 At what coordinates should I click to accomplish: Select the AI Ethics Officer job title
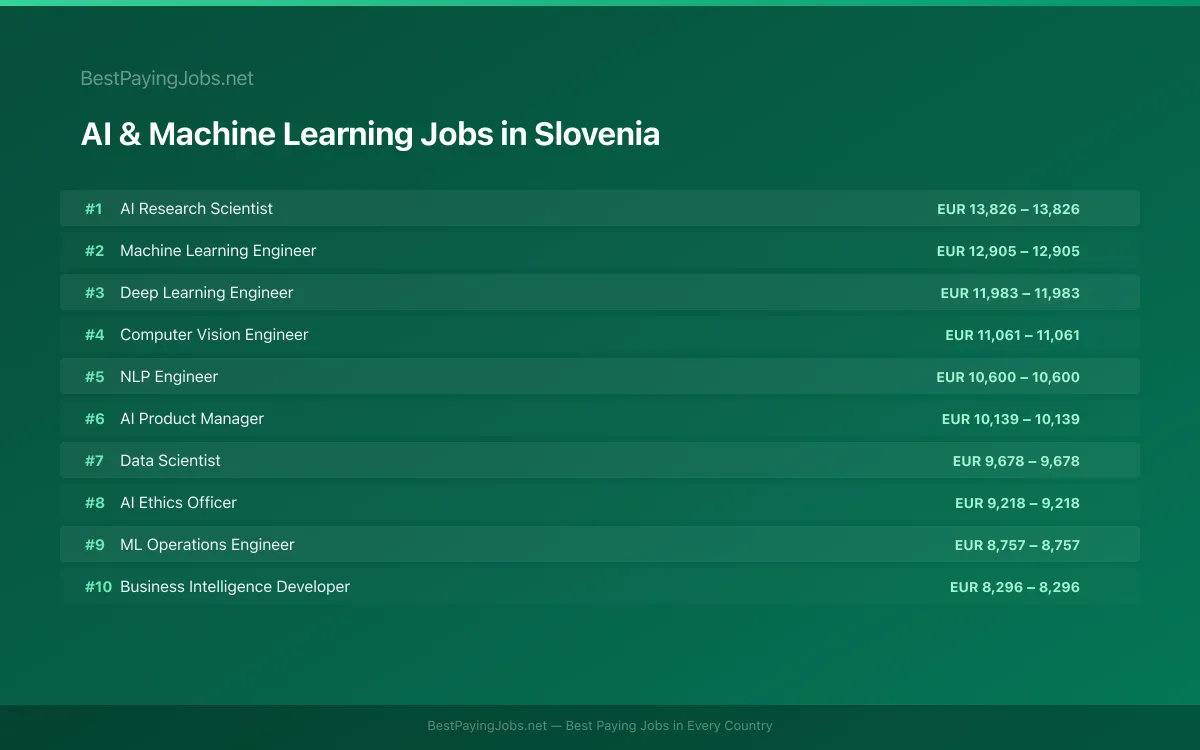tap(178, 502)
